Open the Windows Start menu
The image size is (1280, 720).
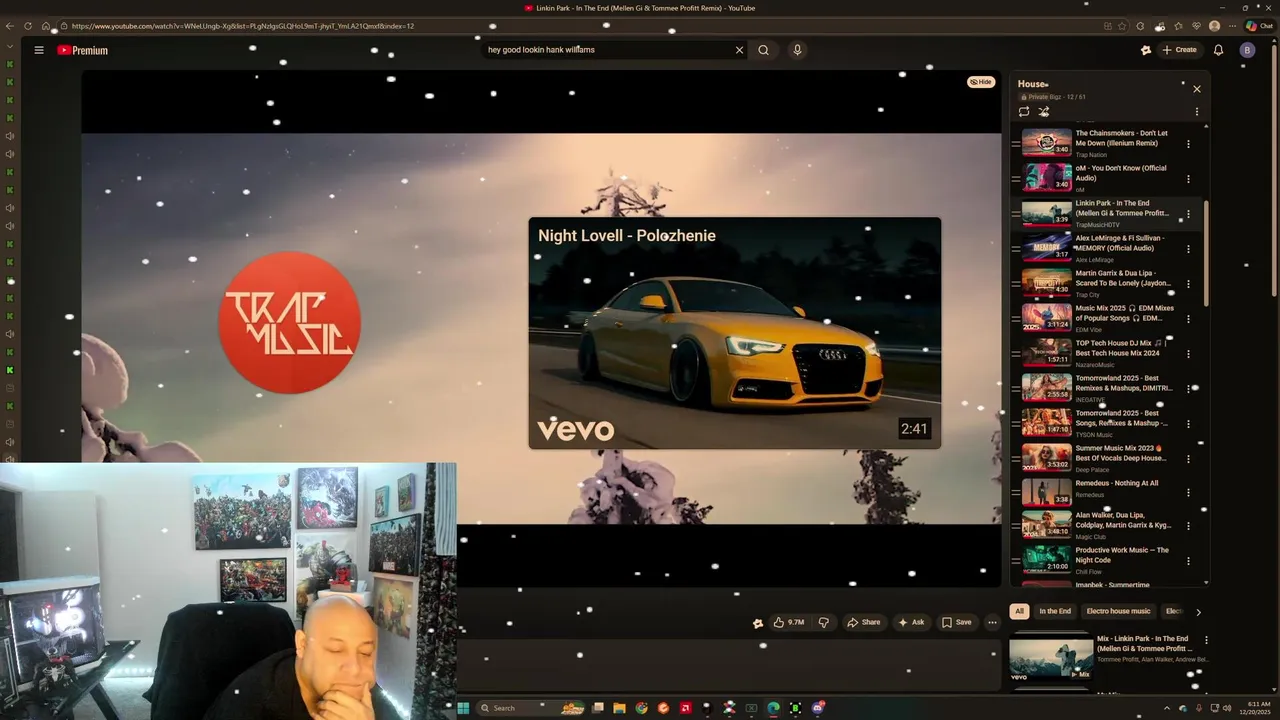click(463, 708)
